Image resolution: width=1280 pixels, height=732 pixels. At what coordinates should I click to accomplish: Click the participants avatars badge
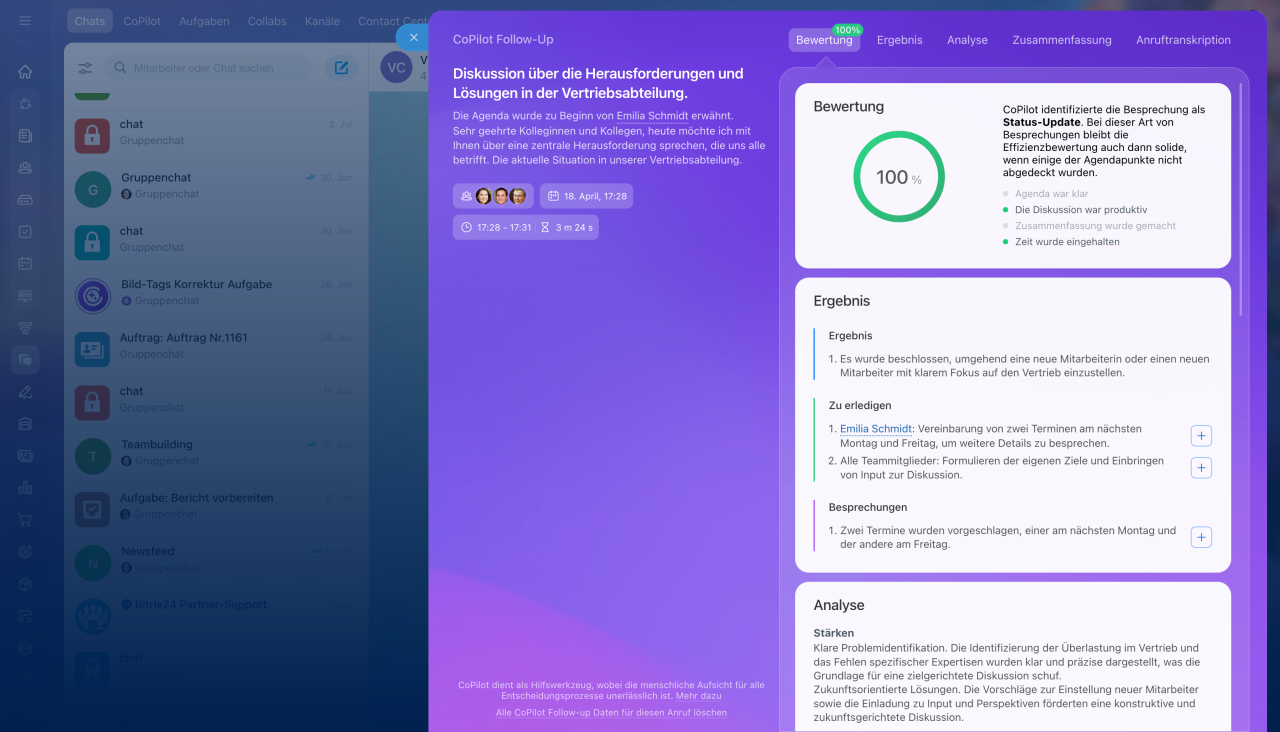(493, 196)
